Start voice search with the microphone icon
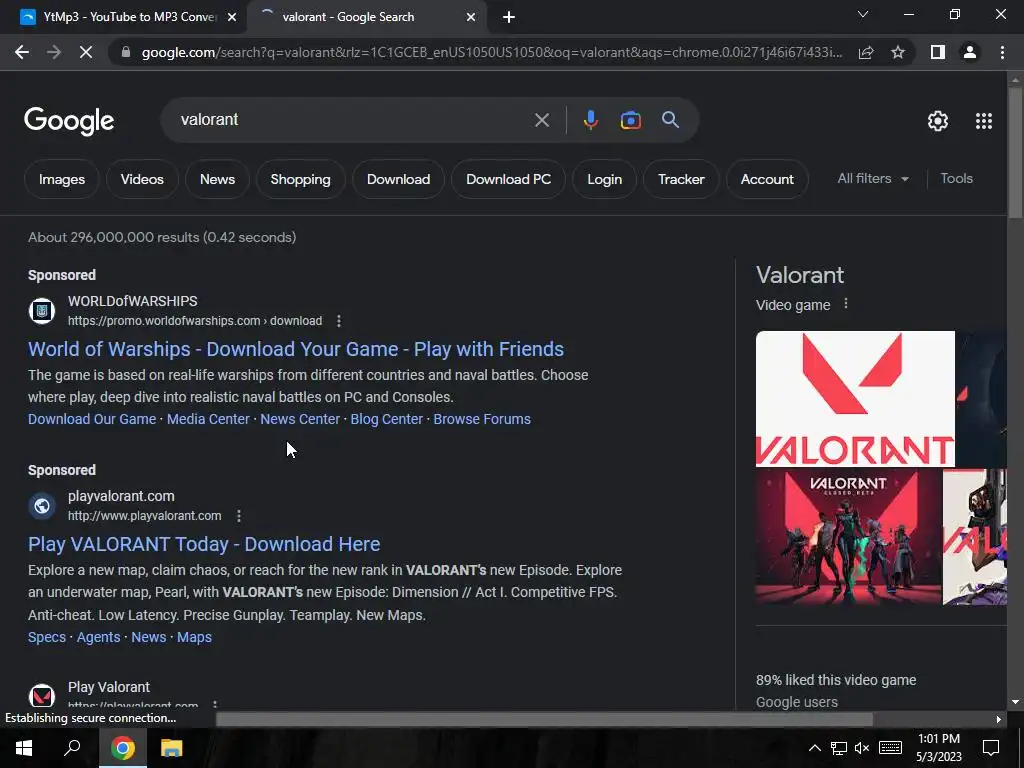The height and width of the screenshot is (768, 1024). pyautogui.click(x=590, y=120)
